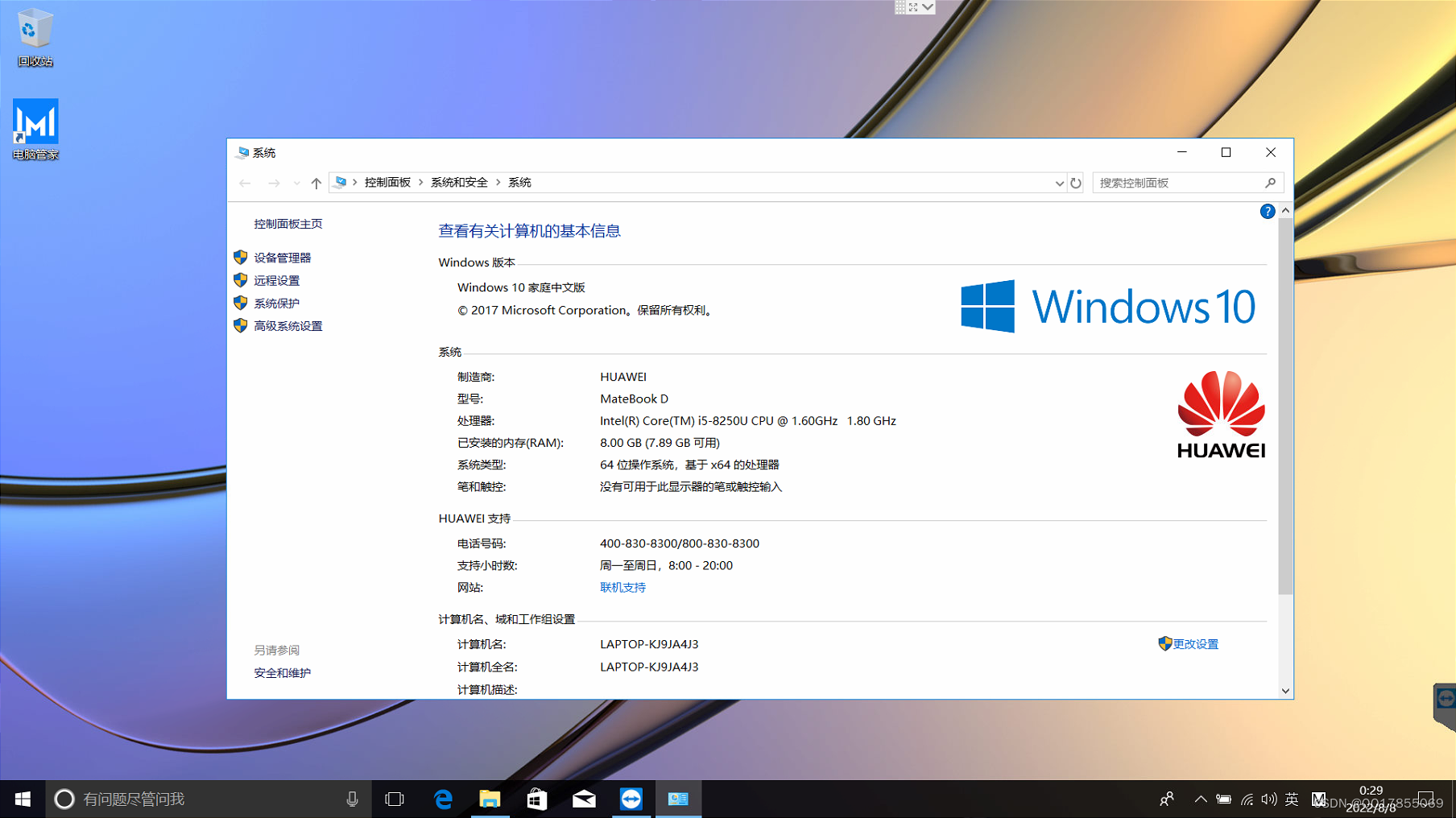Show hidden tray icons chevron
This screenshot has height=818, width=1456.
click(1201, 799)
